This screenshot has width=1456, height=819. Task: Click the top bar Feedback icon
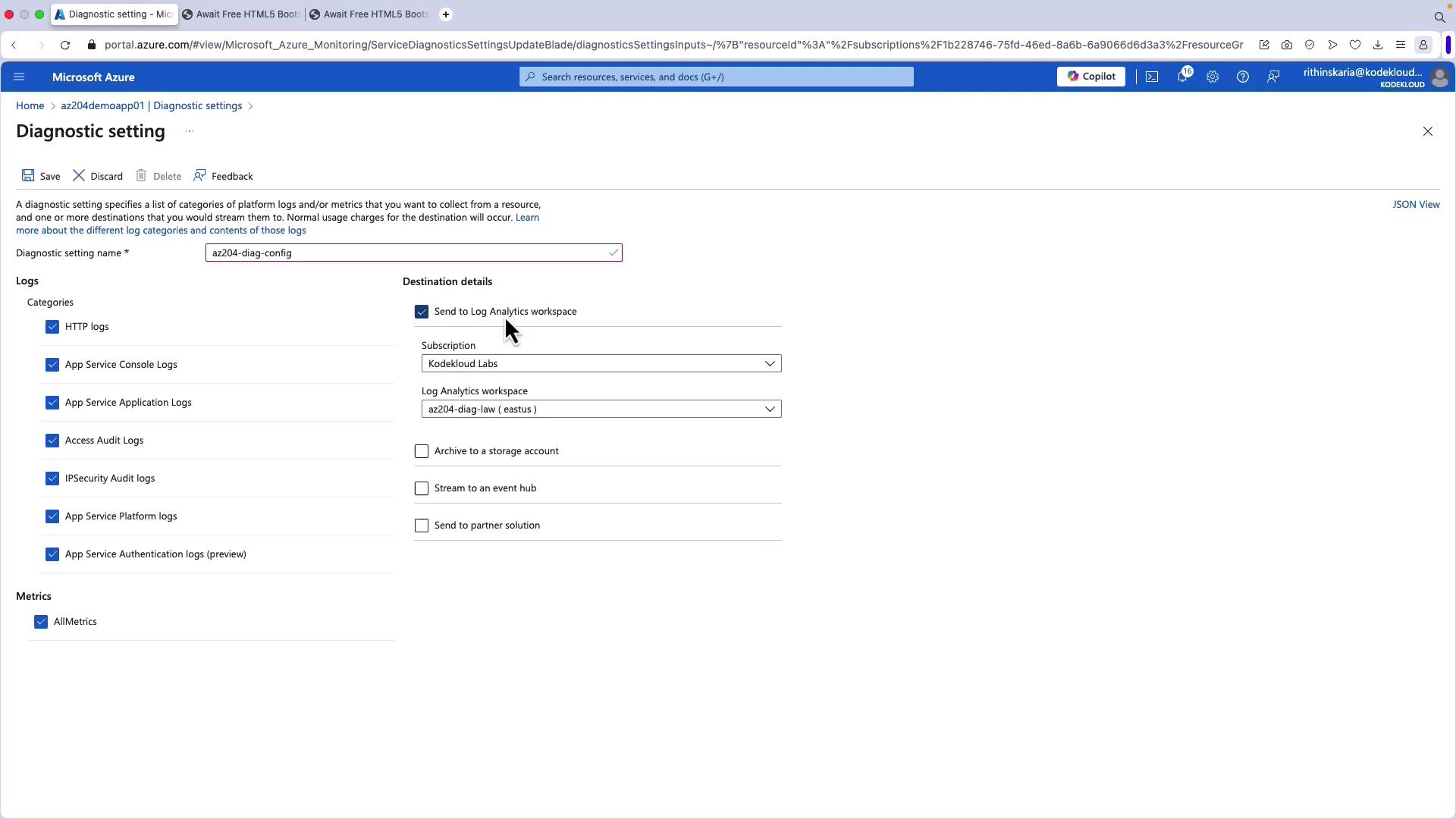pyautogui.click(x=1273, y=77)
